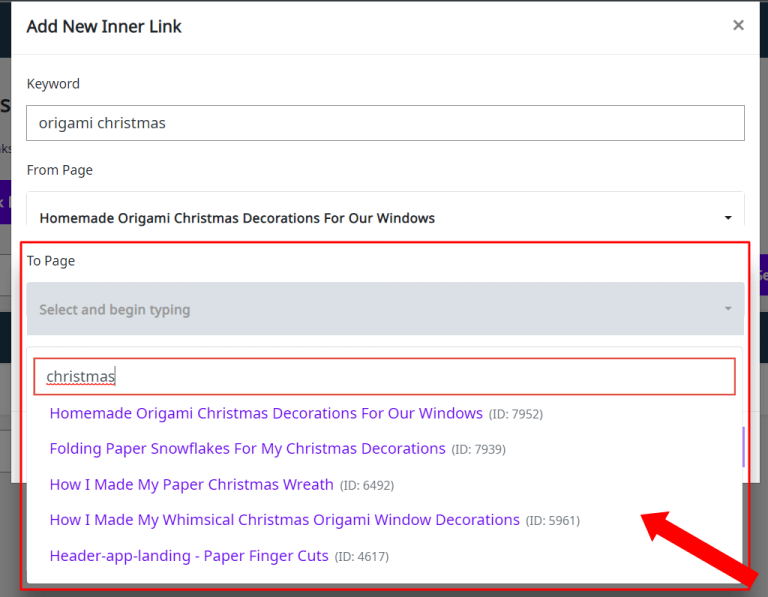
Task: Click the '(ID: 7952)' text in first result
Action: pyautogui.click(x=516, y=414)
